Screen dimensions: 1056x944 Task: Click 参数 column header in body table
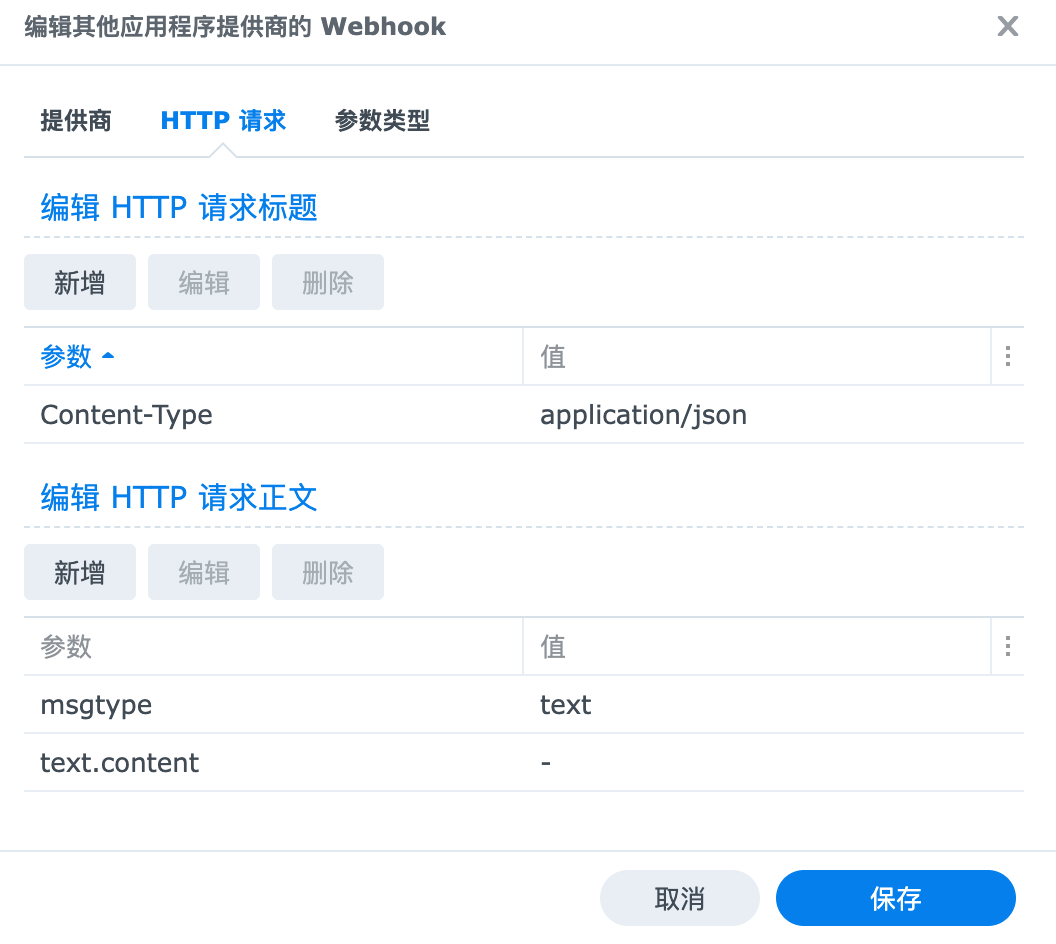[x=273, y=646]
